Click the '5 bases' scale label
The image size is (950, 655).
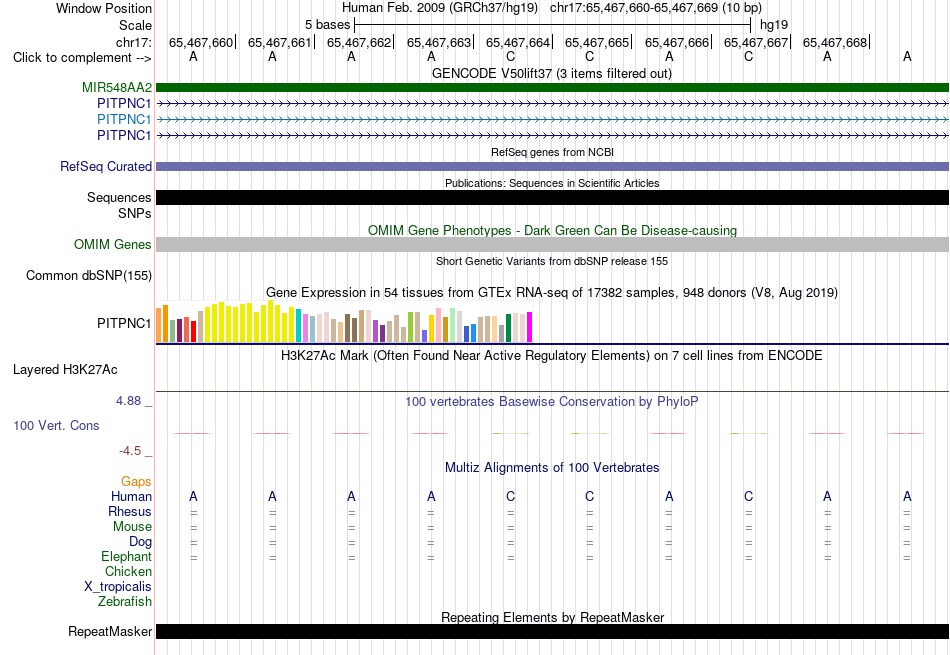click(327, 25)
